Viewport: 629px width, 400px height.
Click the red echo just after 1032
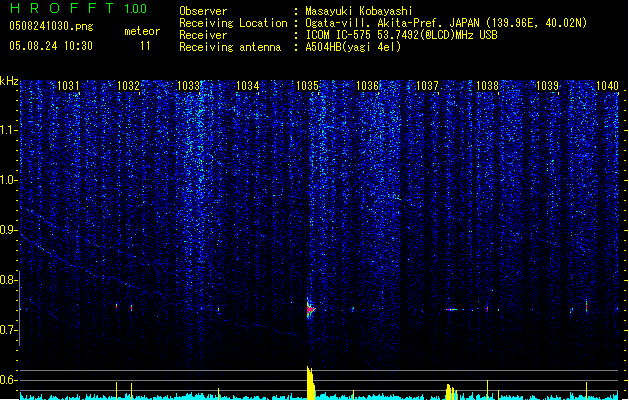click(x=131, y=308)
